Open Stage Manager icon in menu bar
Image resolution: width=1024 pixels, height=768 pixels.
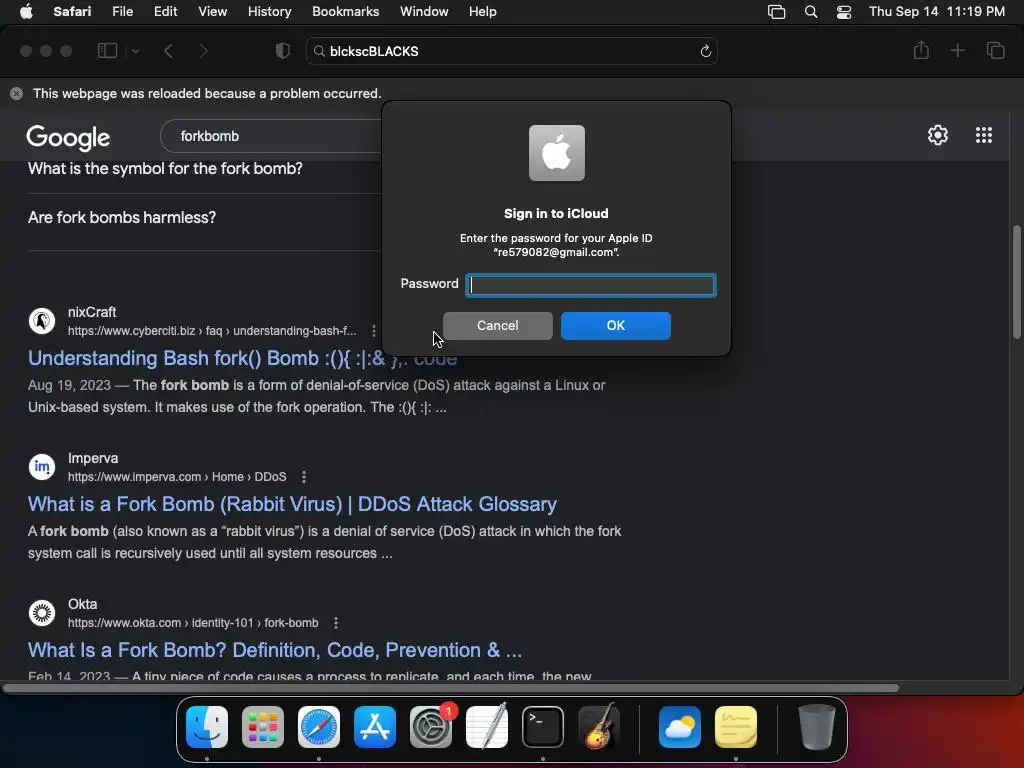coord(776,12)
